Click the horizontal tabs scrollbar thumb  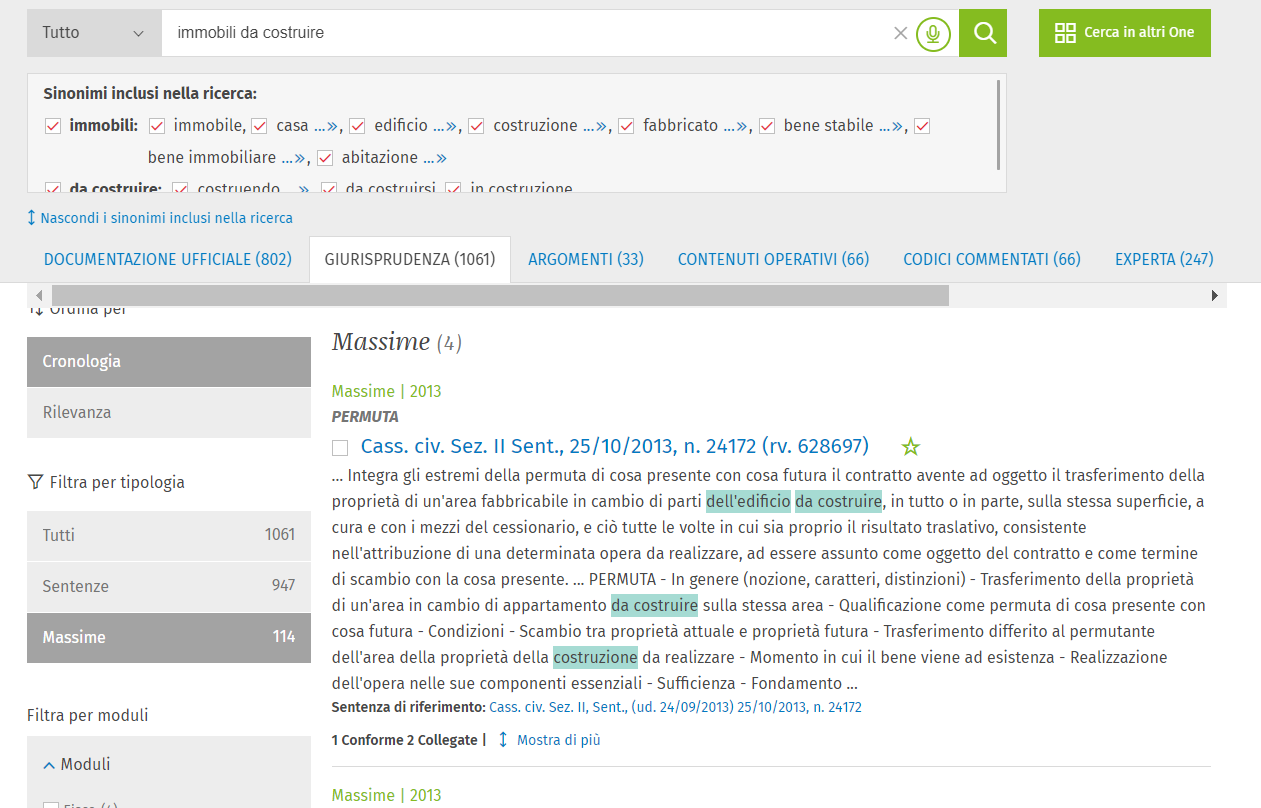click(x=500, y=296)
